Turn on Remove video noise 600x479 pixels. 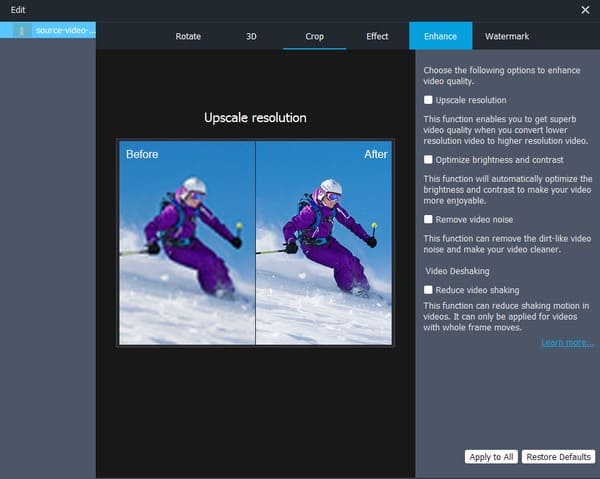tap(429, 218)
